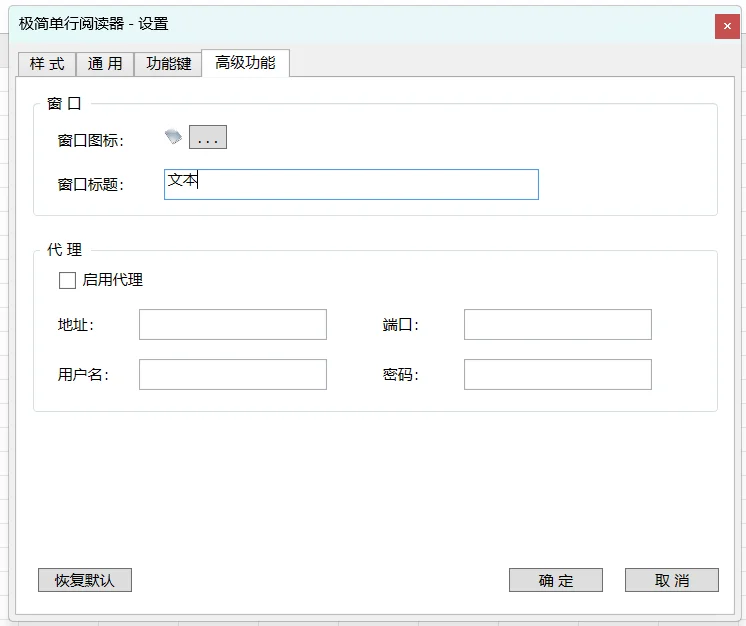746x626 pixels.
Task: Click the 窗口图标: label
Action: pos(90,141)
